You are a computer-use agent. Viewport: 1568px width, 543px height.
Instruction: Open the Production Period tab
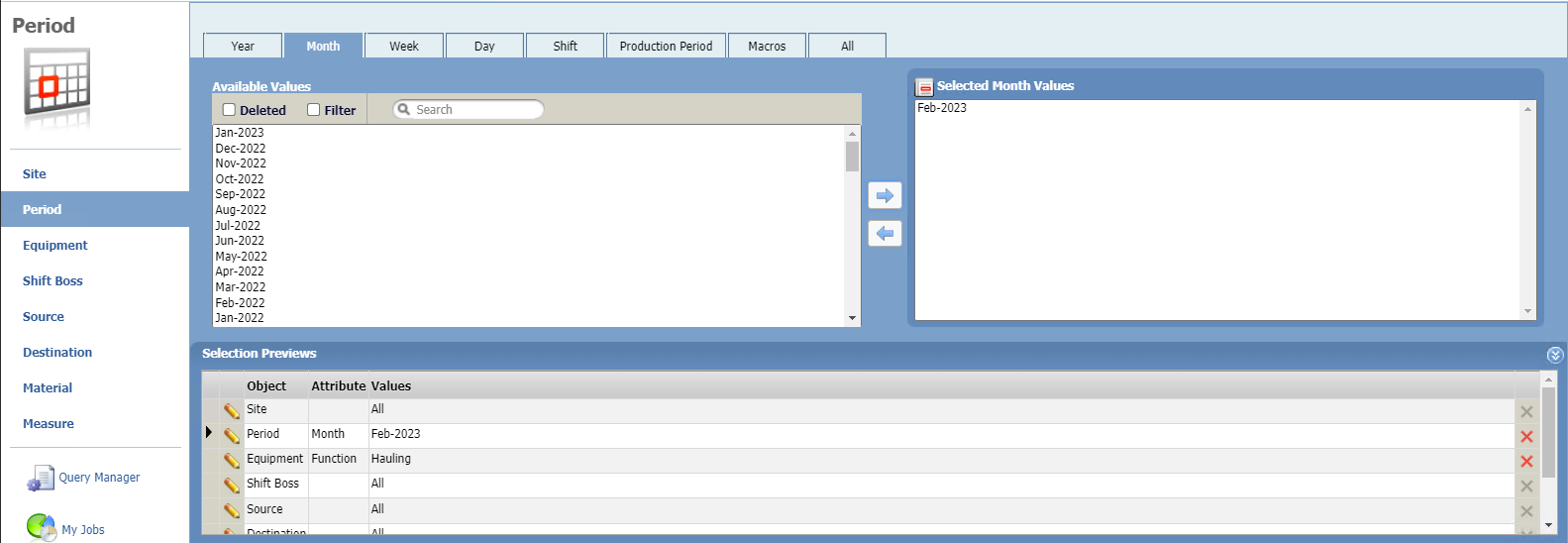(x=666, y=47)
